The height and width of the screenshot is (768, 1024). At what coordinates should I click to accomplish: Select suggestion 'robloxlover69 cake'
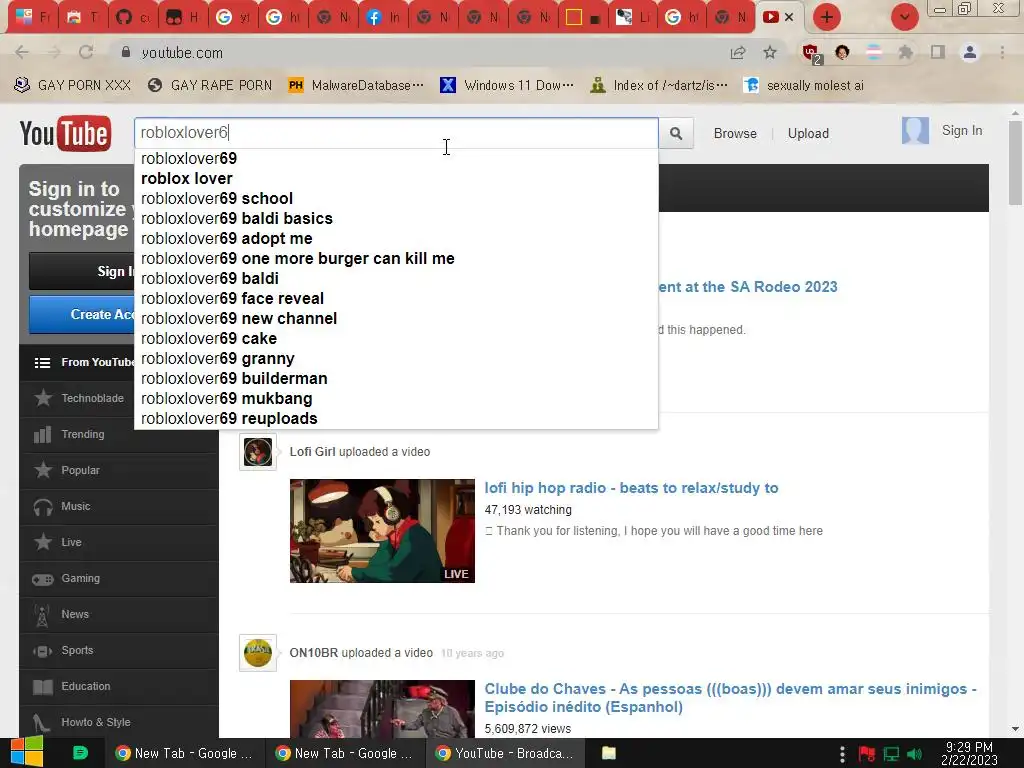396,338
